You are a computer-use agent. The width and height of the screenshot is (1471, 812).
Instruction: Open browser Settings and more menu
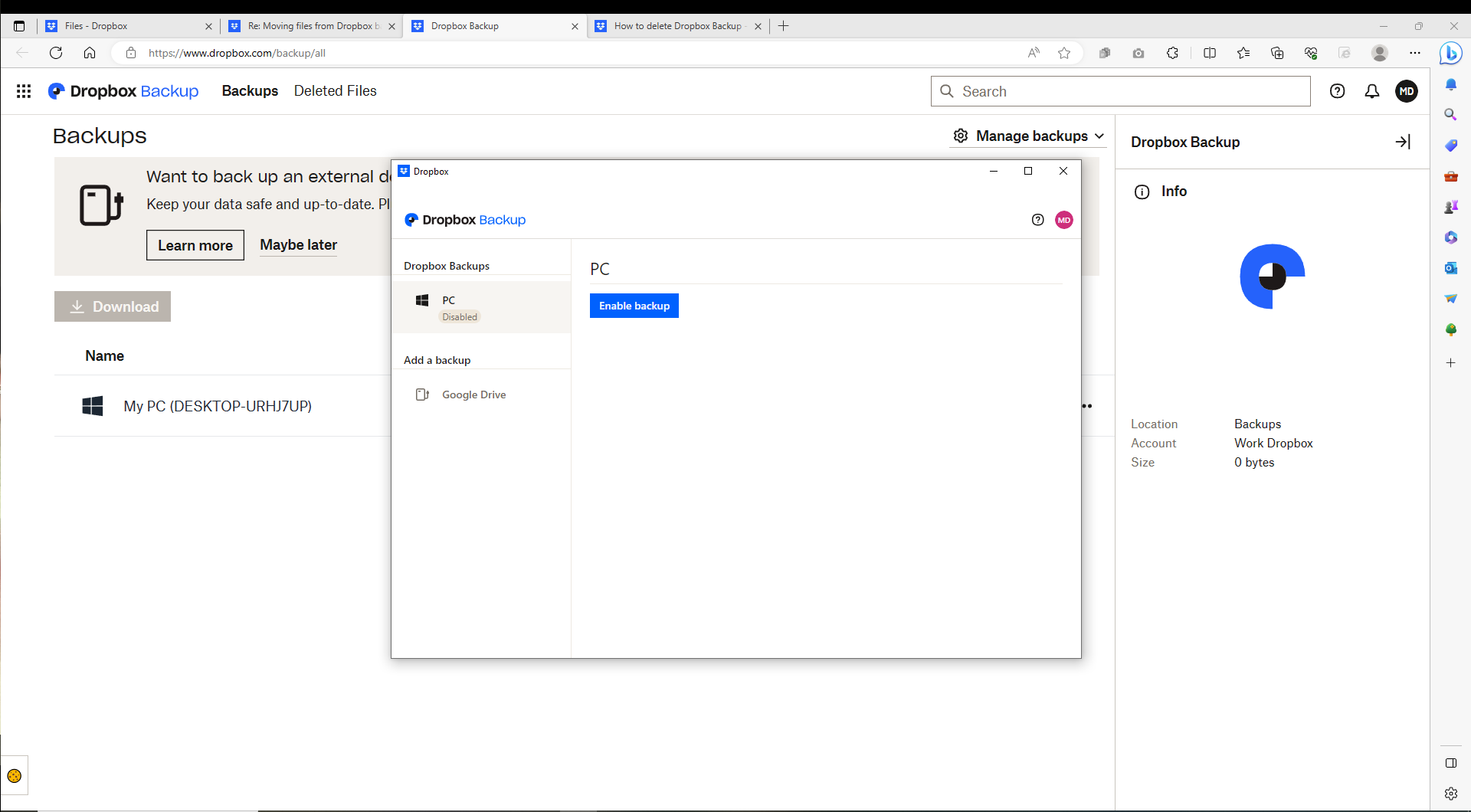coord(1414,53)
